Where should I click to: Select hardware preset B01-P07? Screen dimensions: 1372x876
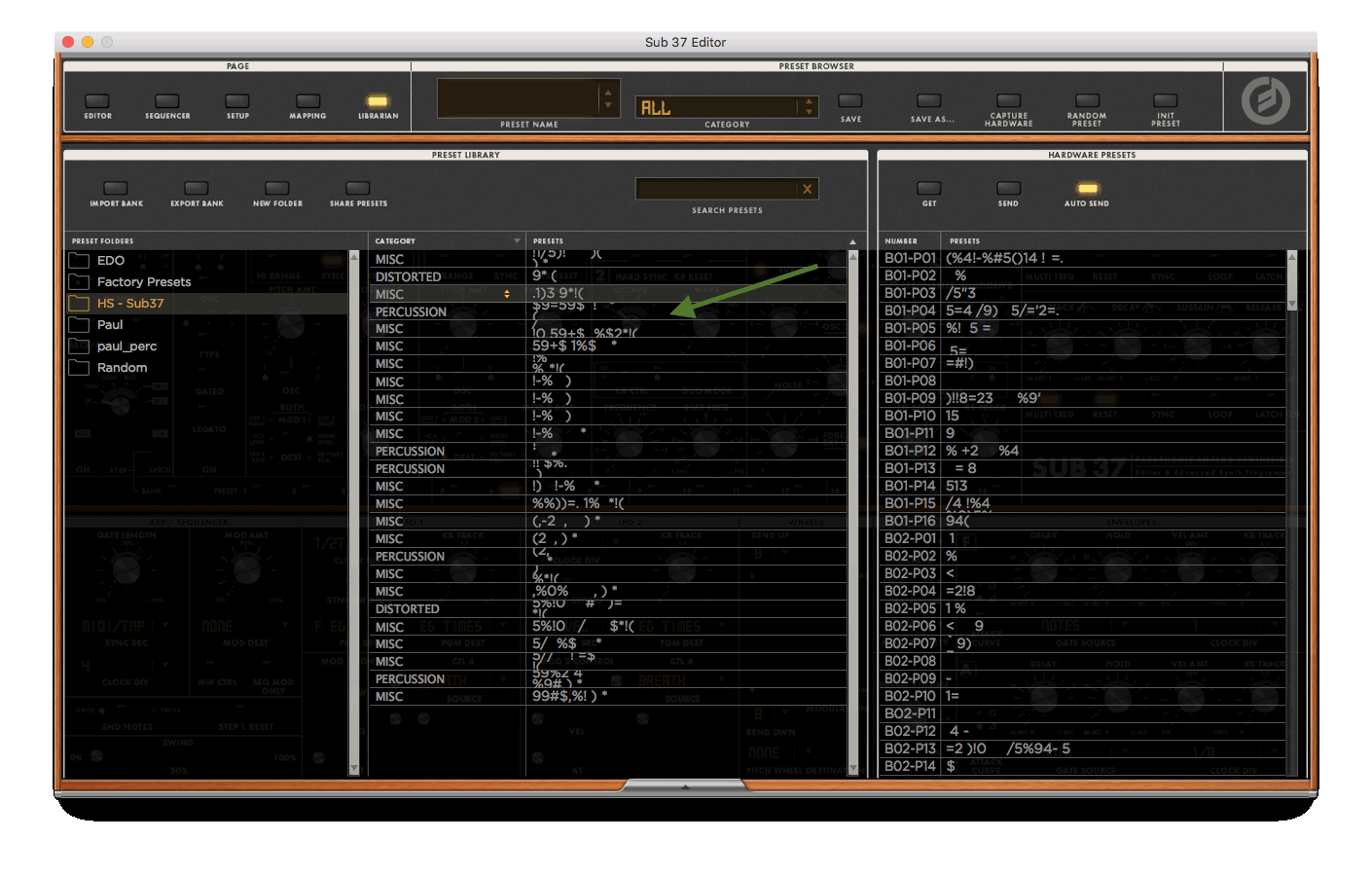click(1082, 363)
